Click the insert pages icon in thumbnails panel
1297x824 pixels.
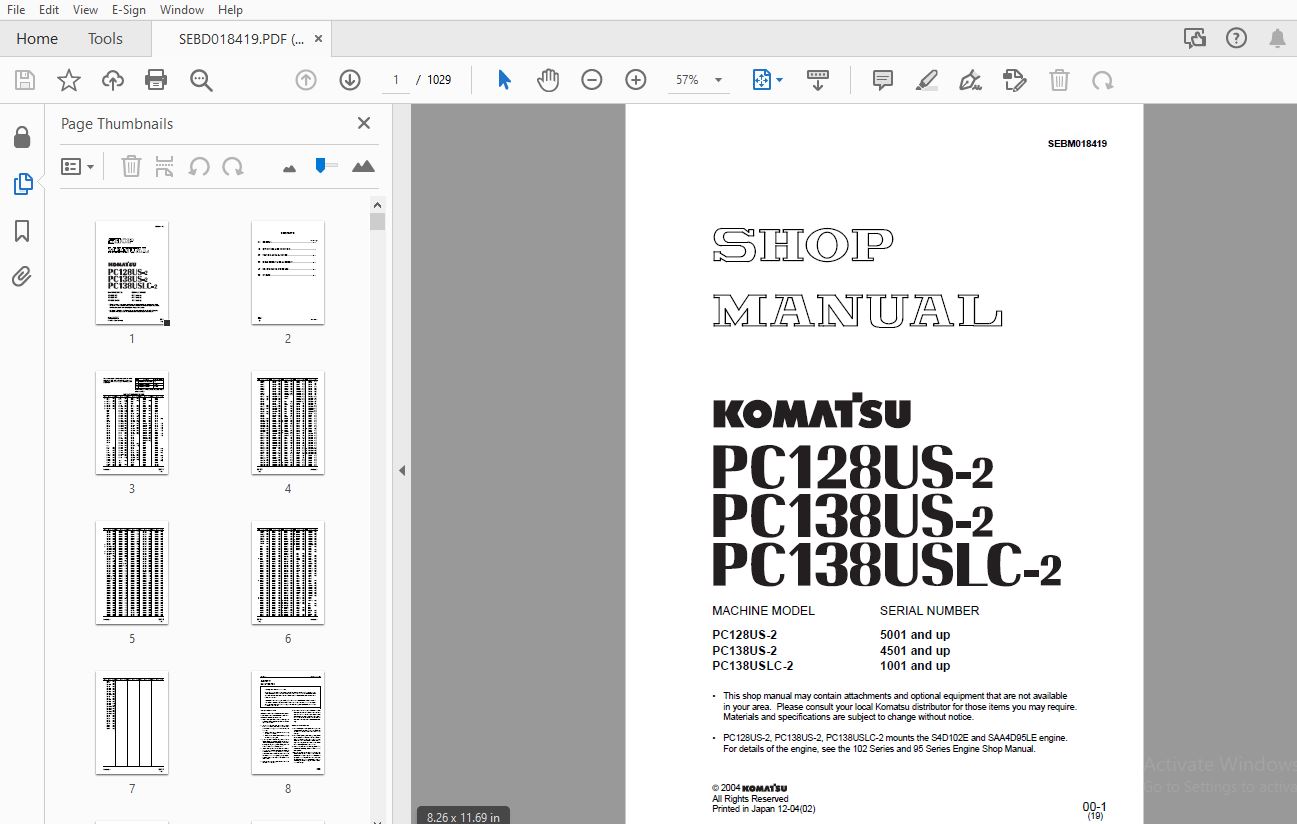click(x=164, y=166)
